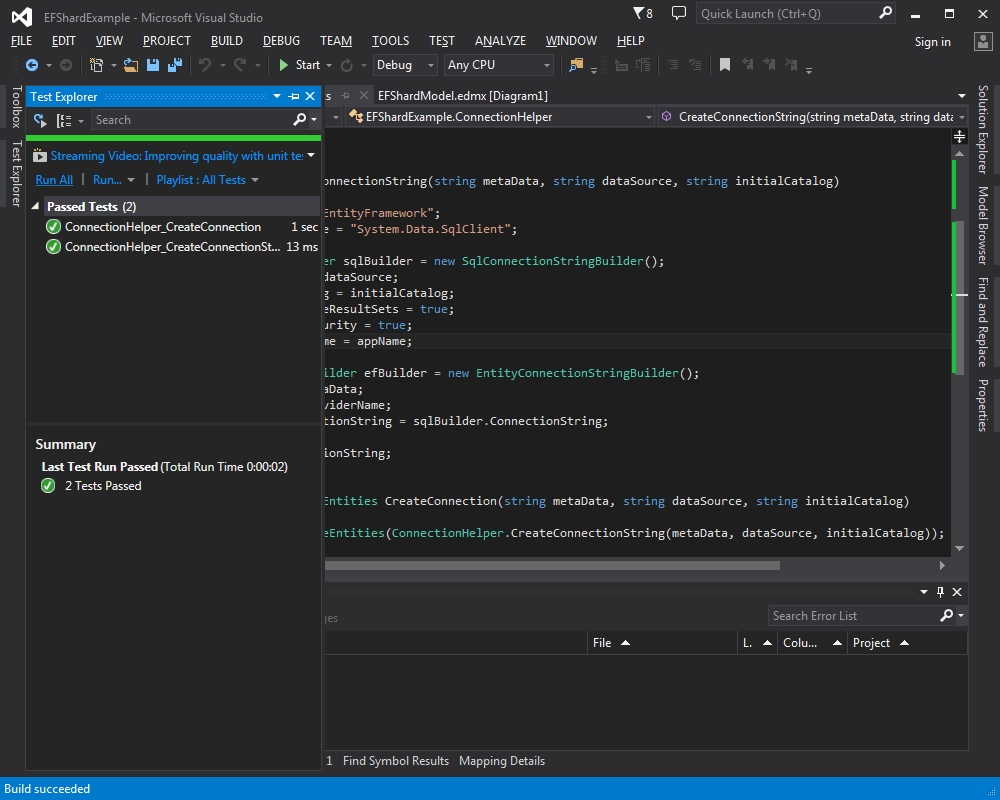1000x800 pixels.
Task: Click the Save All icon
Action: click(x=175, y=65)
